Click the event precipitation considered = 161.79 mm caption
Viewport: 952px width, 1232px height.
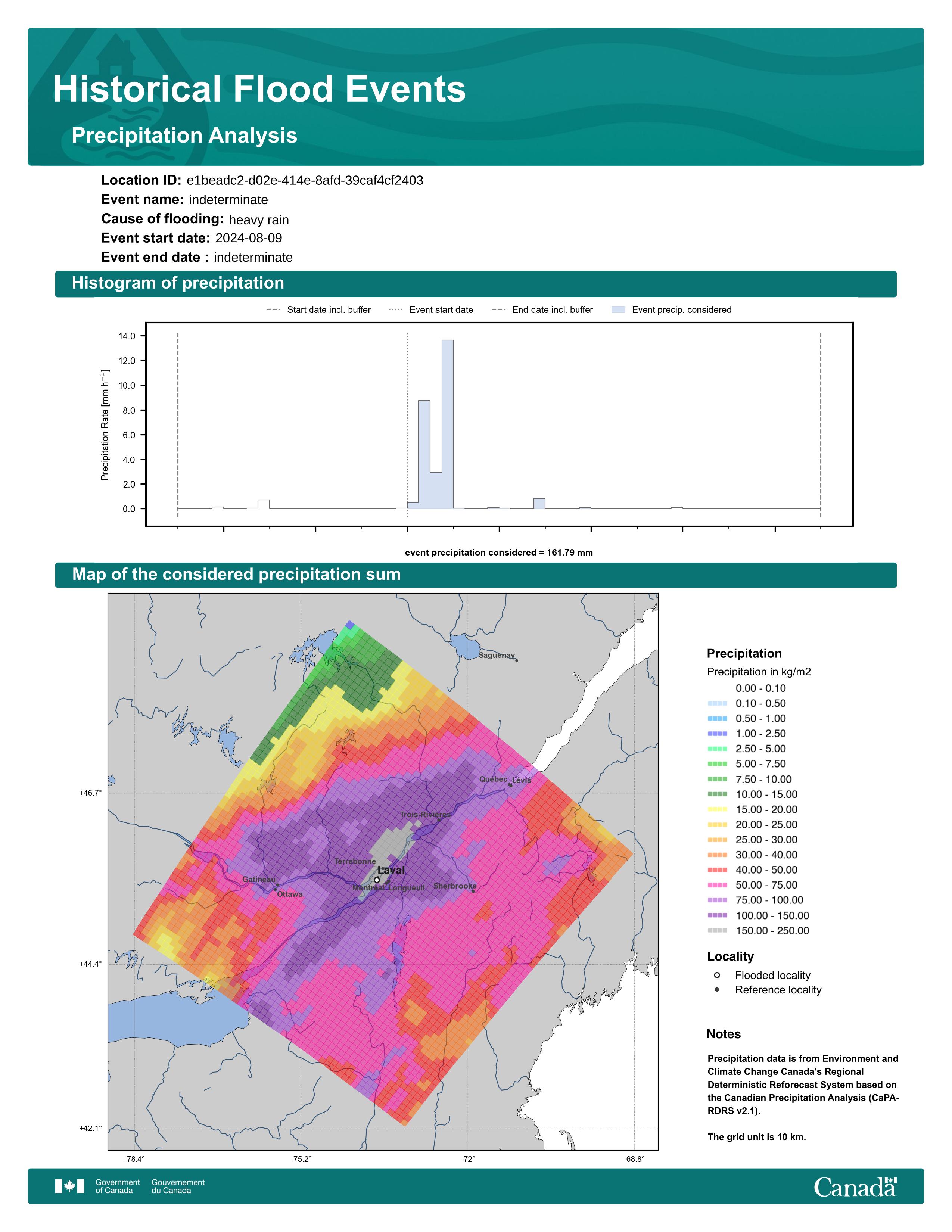click(498, 553)
